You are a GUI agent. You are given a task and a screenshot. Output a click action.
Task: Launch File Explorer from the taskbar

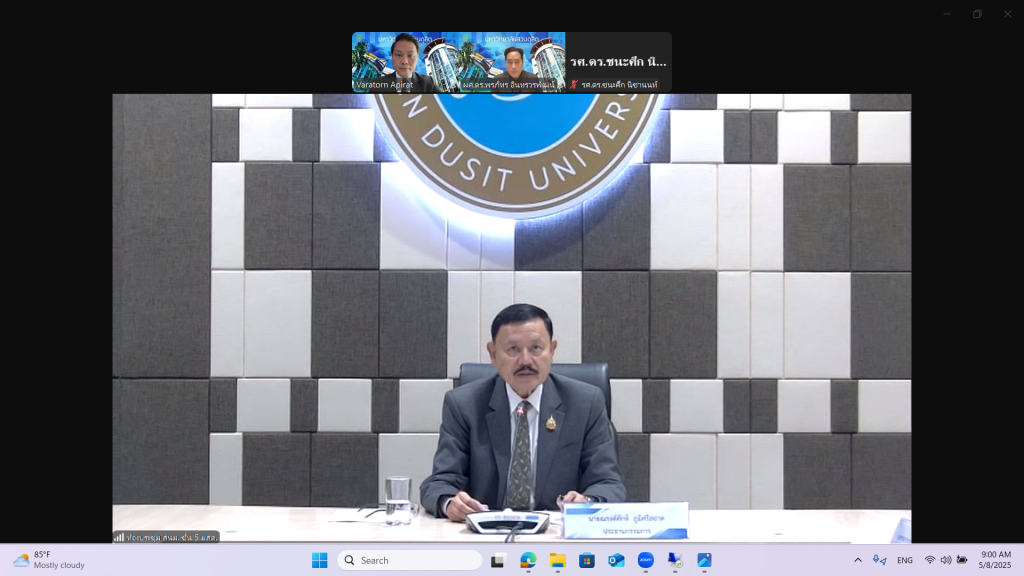[x=557, y=560]
